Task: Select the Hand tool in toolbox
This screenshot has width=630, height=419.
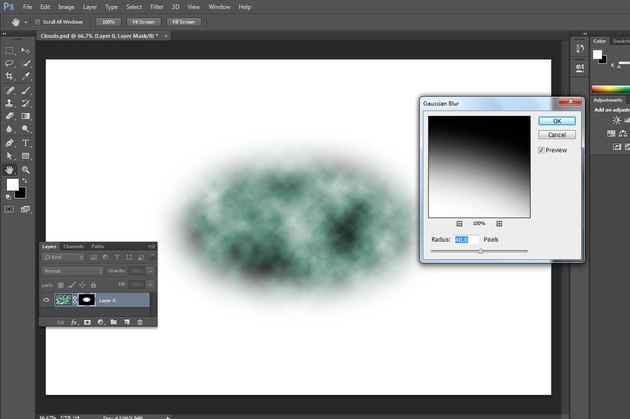Action: [x=9, y=170]
